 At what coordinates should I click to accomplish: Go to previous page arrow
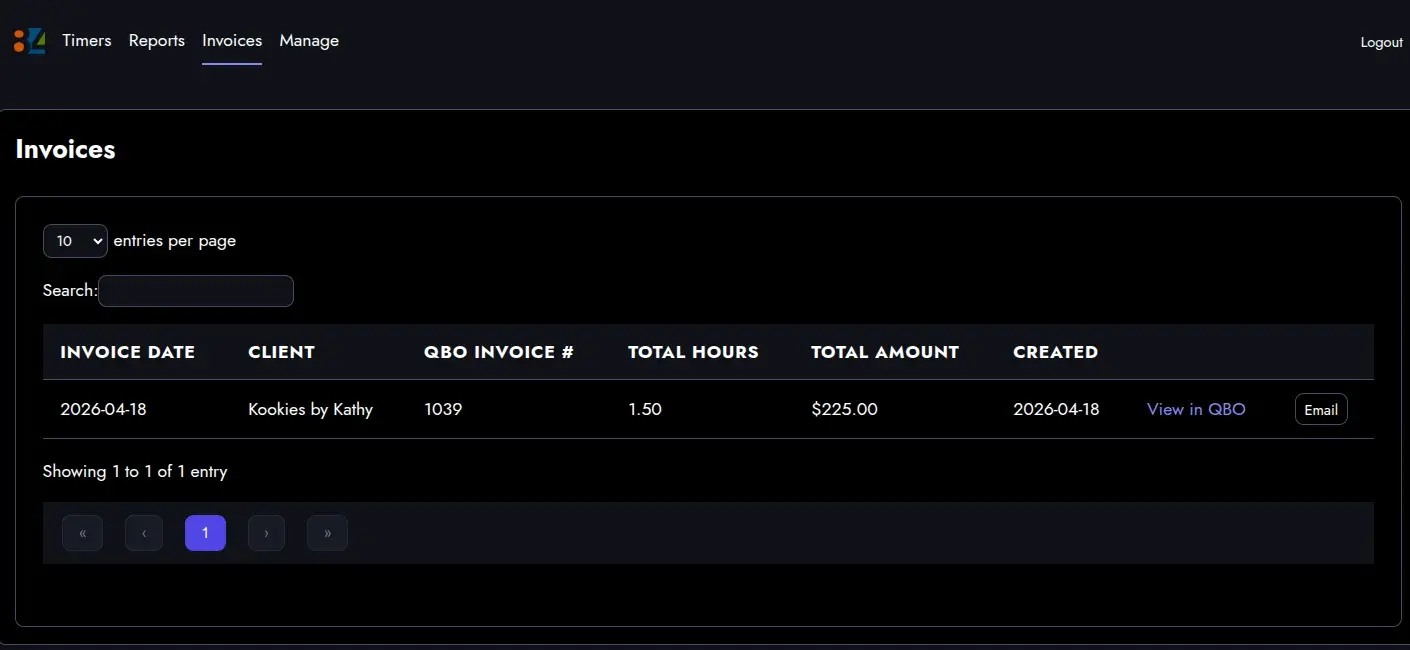144,533
